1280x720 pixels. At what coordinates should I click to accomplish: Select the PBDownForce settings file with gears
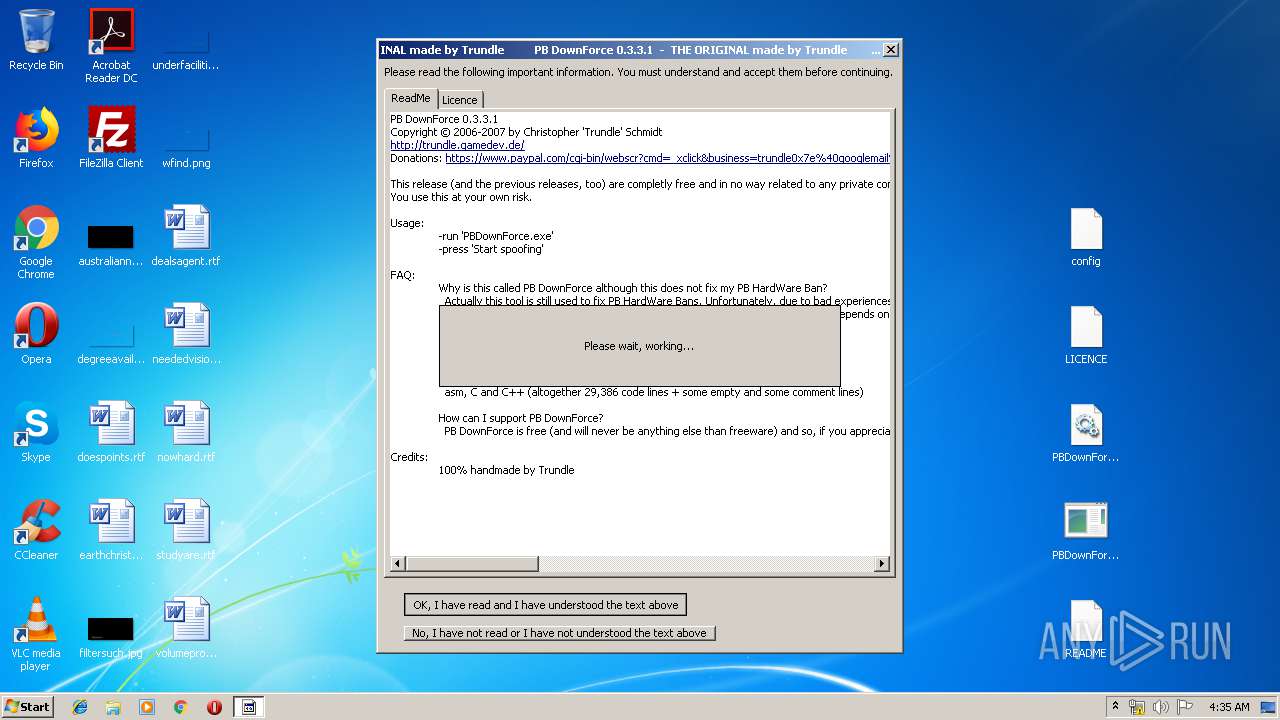click(1086, 432)
